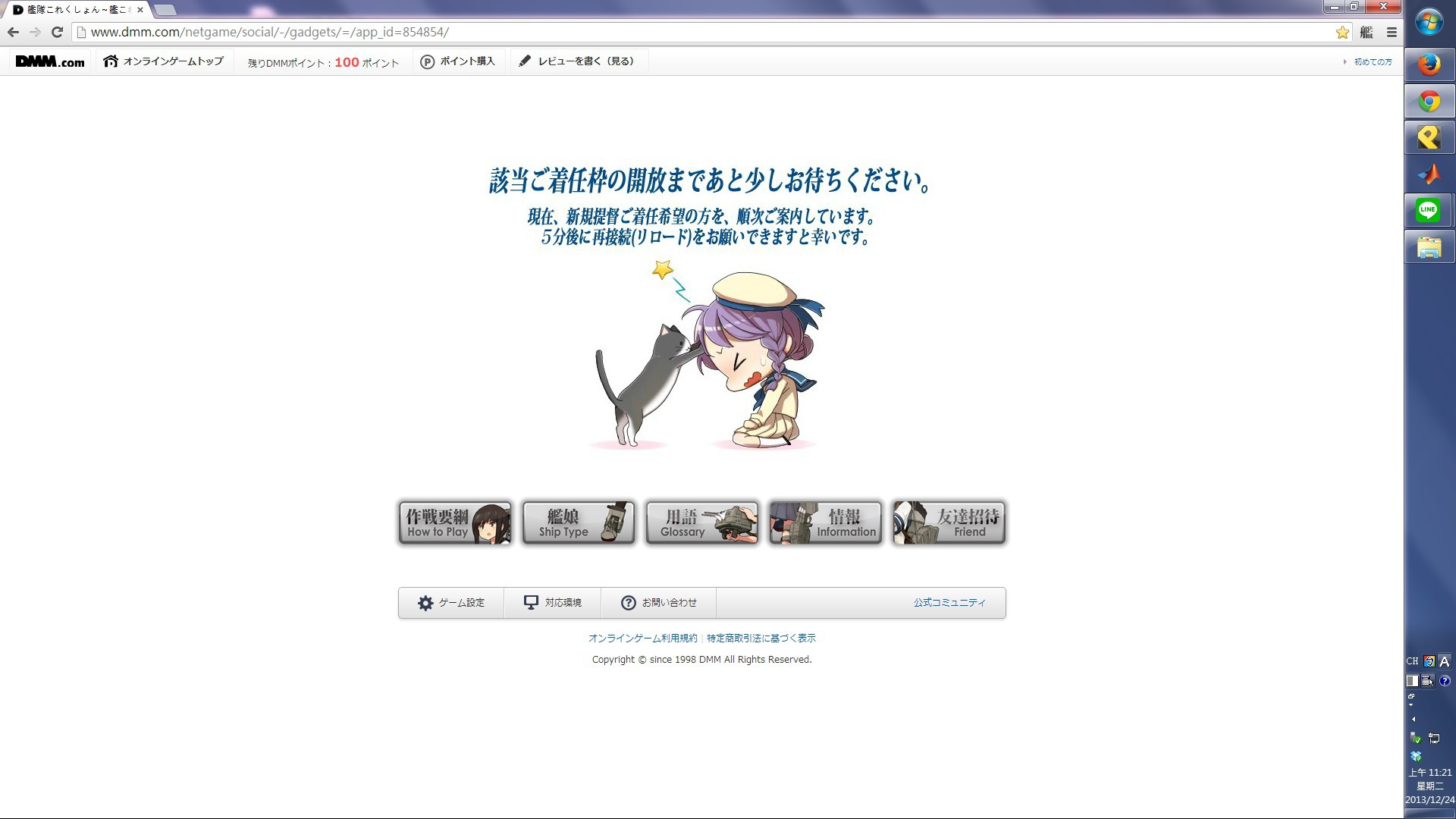Click the browser back arrow
This screenshot has height=819, width=1456.
coord(13,32)
